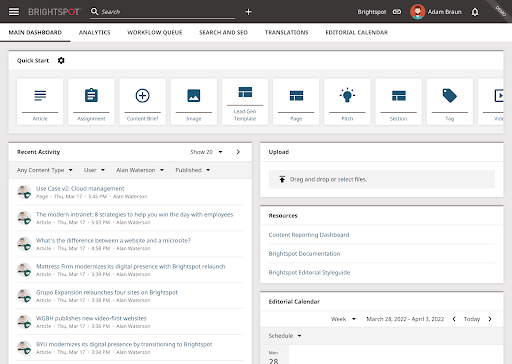Open The modern intranet article

click(134, 215)
